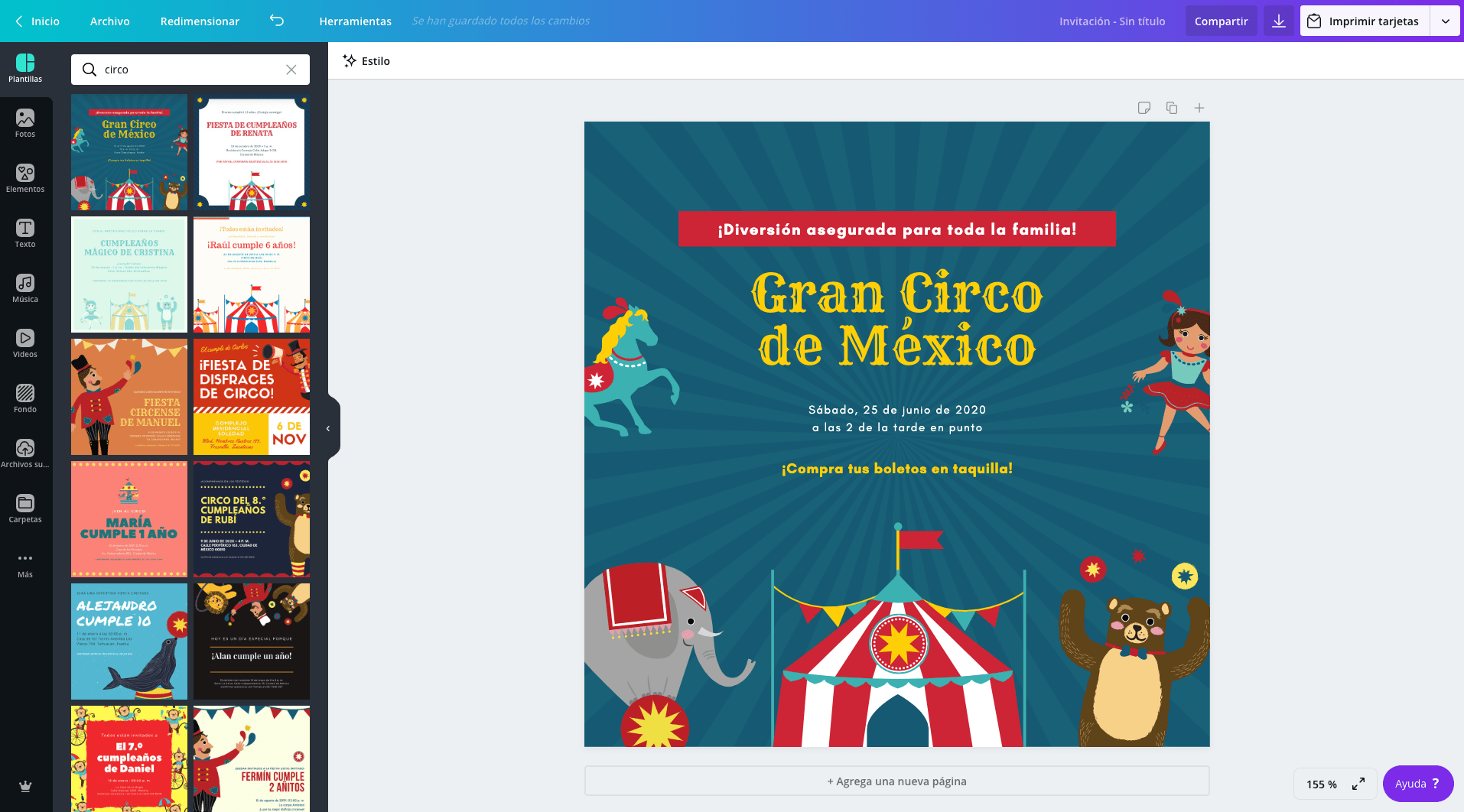This screenshot has width=1464, height=812.
Task: Open the Música panel
Action: coord(25,288)
